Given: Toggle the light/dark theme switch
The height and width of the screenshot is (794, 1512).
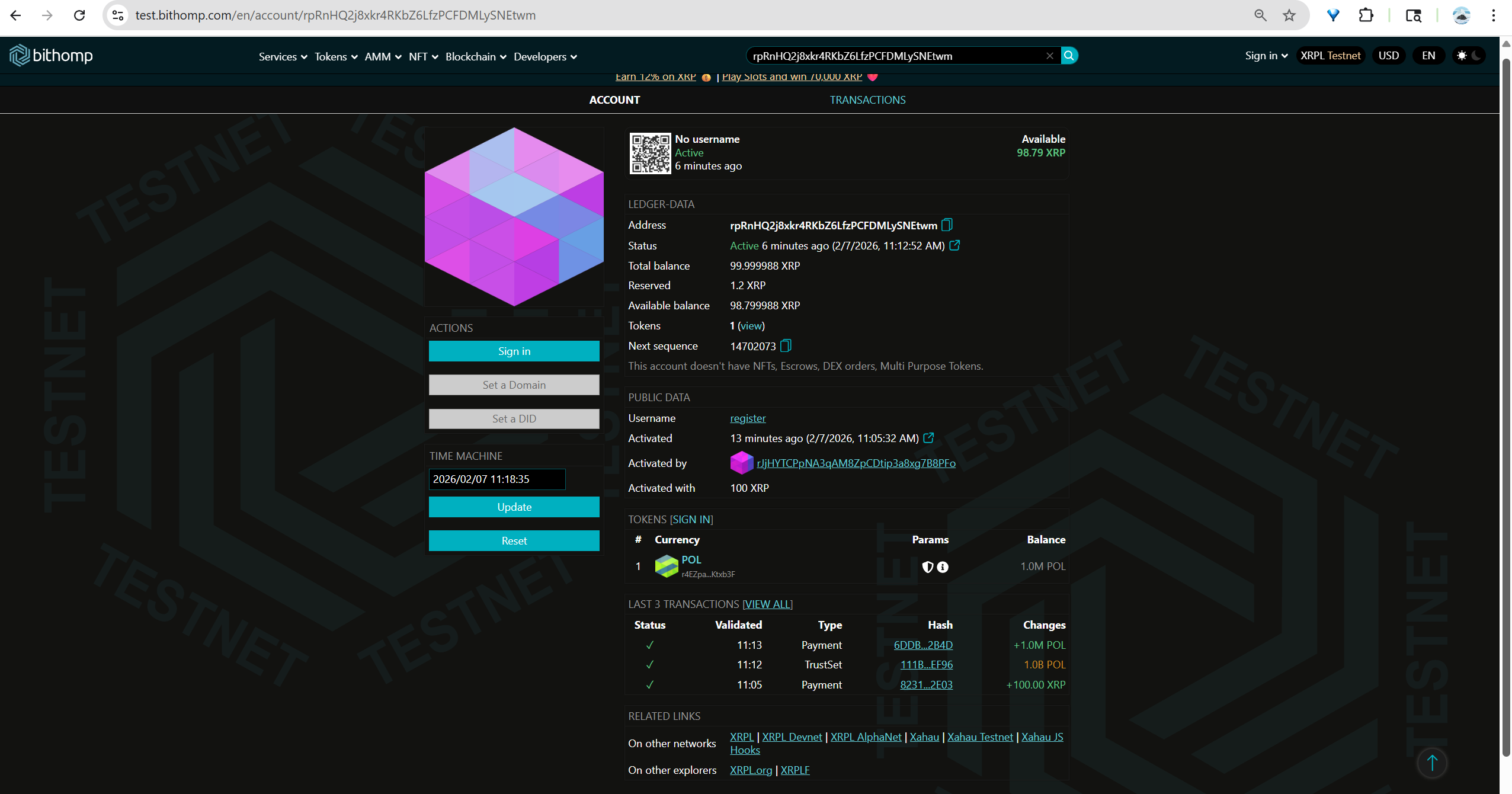Looking at the screenshot, I should coord(1469,56).
